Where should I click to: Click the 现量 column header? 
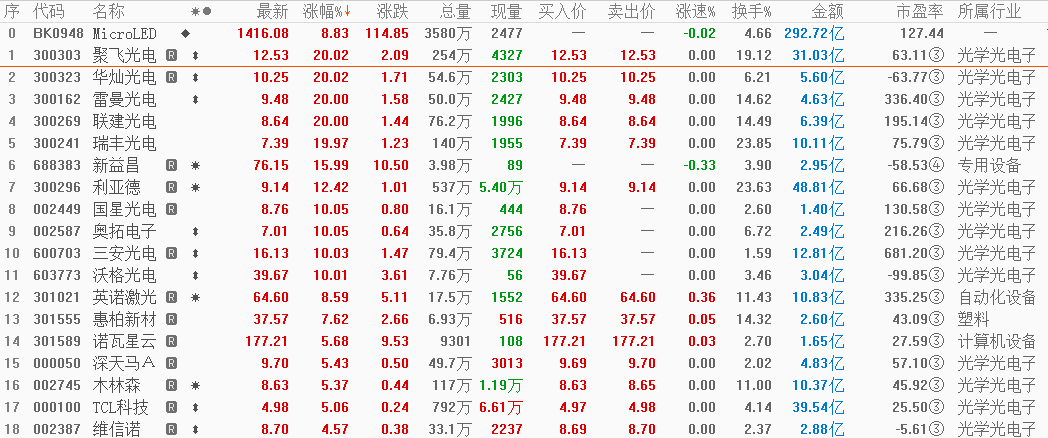pyautogui.click(x=507, y=11)
